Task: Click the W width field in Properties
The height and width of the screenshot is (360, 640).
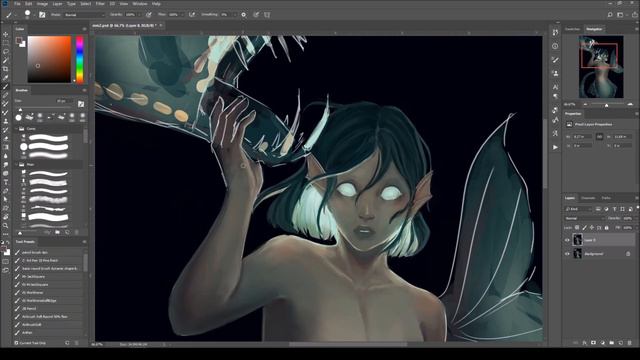Action: pyautogui.click(x=582, y=137)
